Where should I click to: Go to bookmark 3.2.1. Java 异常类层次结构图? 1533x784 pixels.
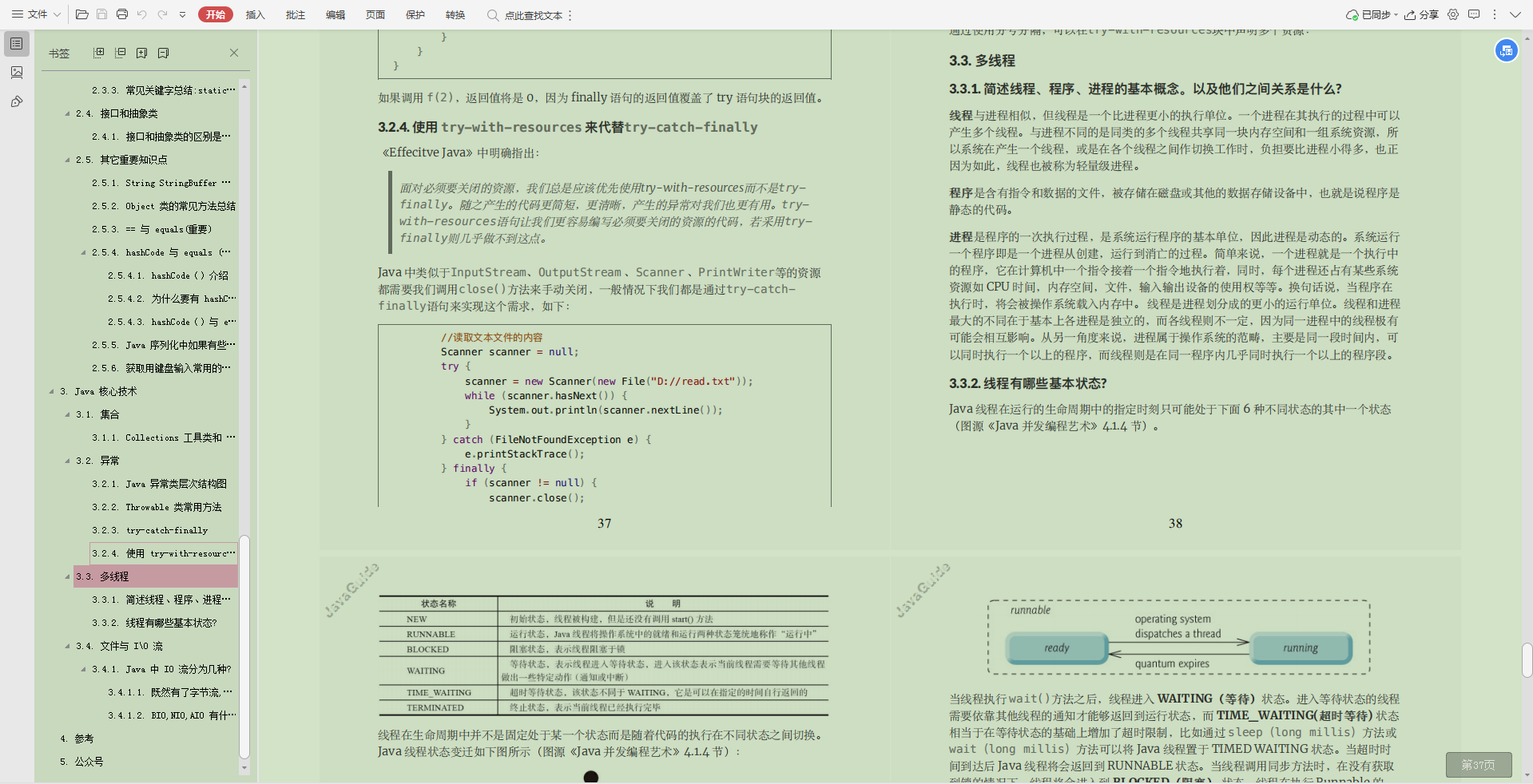[160, 484]
